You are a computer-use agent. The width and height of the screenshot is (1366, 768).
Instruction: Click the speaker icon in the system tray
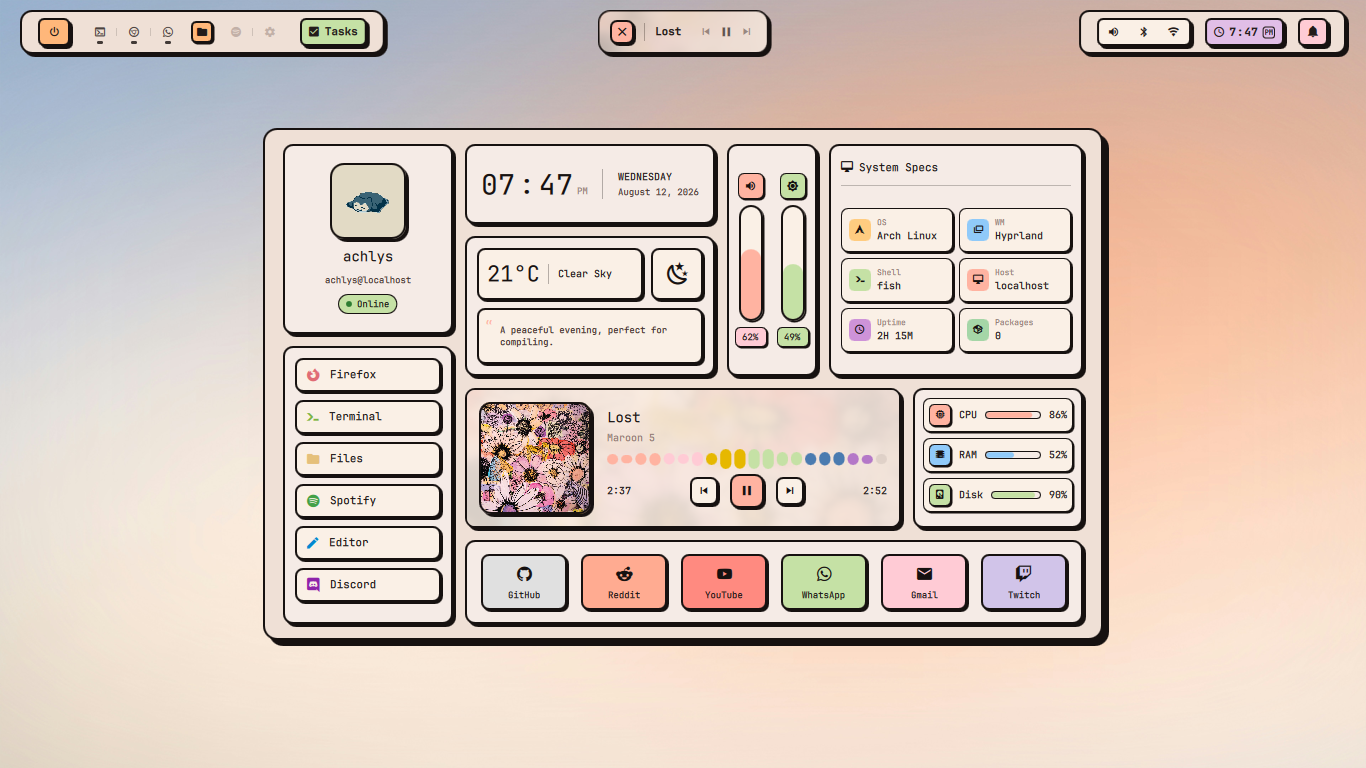coord(1114,32)
